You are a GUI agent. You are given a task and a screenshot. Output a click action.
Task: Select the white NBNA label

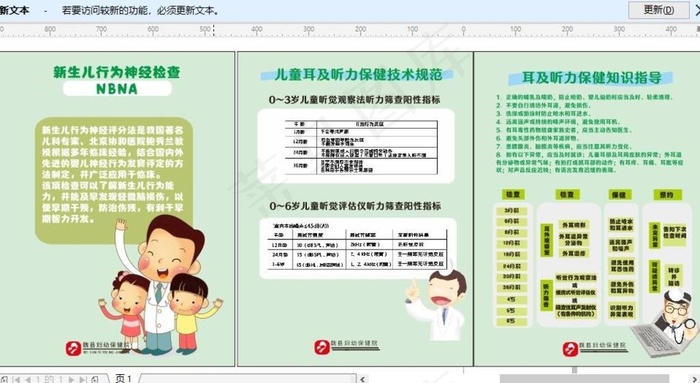point(117,88)
